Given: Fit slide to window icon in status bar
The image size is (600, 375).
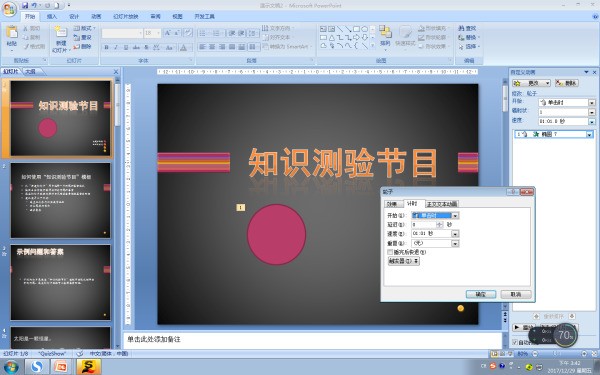Looking at the screenshot, I should click(x=594, y=354).
